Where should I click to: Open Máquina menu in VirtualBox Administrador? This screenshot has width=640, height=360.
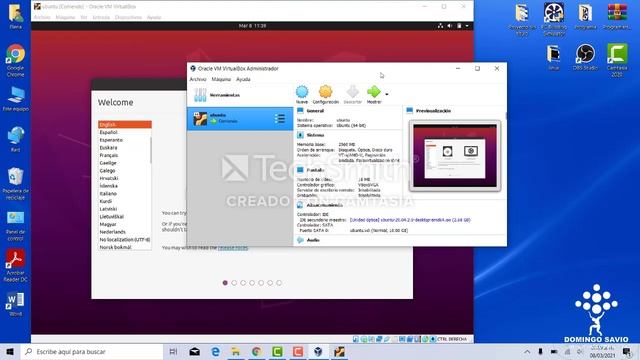(221, 79)
